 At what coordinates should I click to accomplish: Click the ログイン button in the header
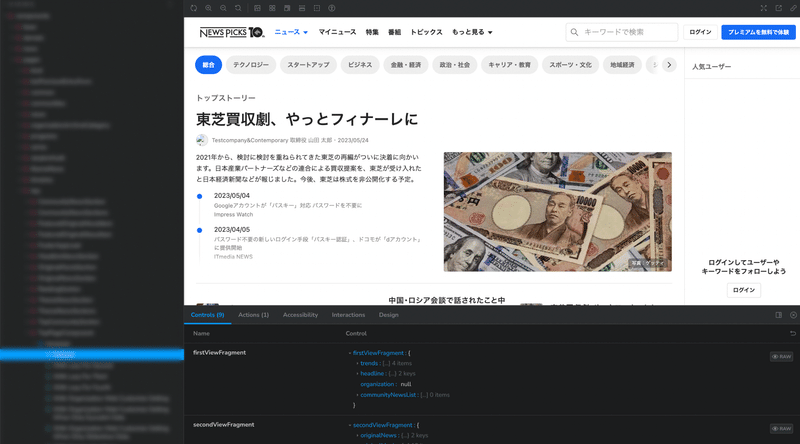pyautogui.click(x=700, y=32)
